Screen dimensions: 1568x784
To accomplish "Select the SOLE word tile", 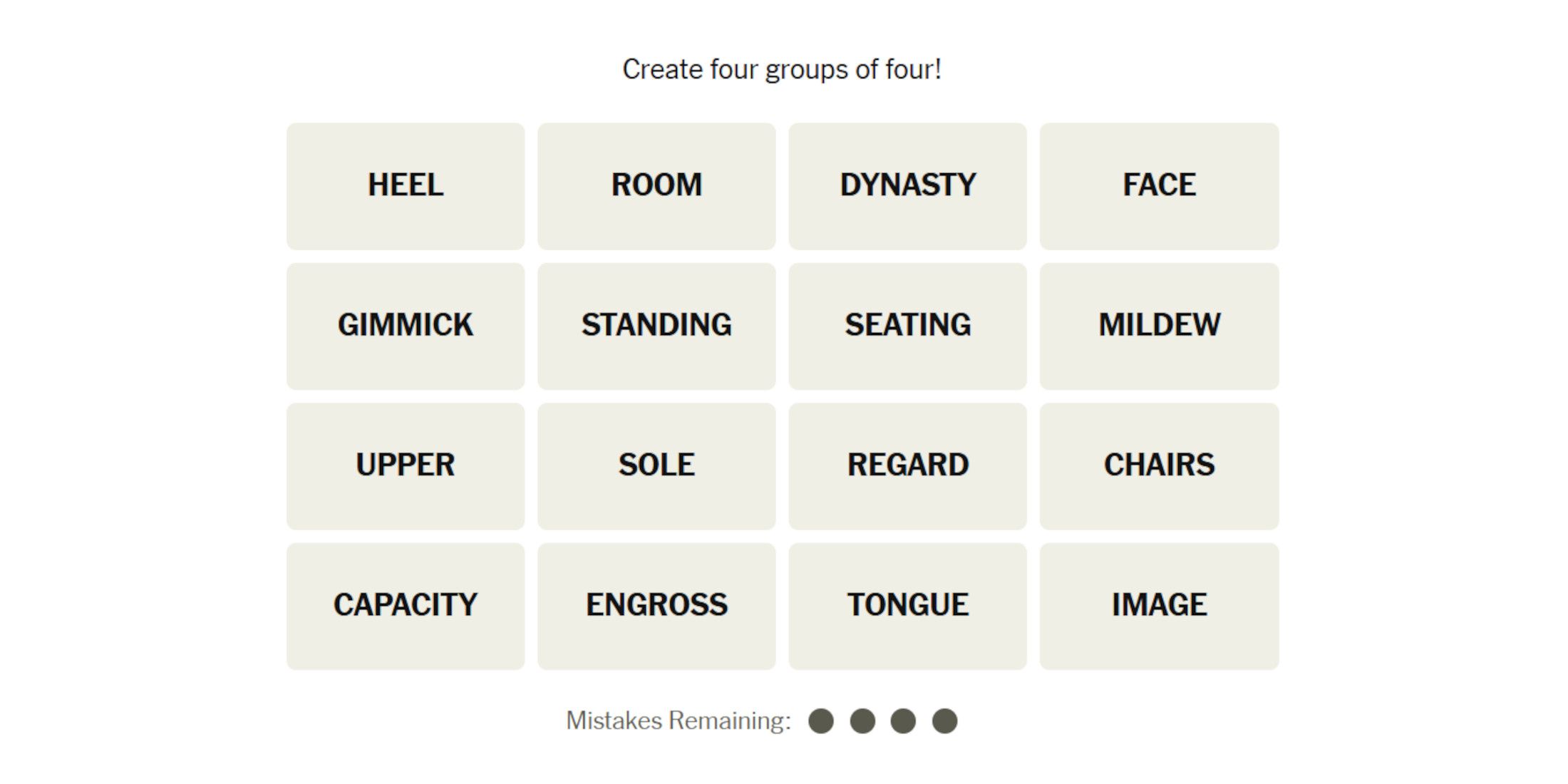I will [x=656, y=465].
